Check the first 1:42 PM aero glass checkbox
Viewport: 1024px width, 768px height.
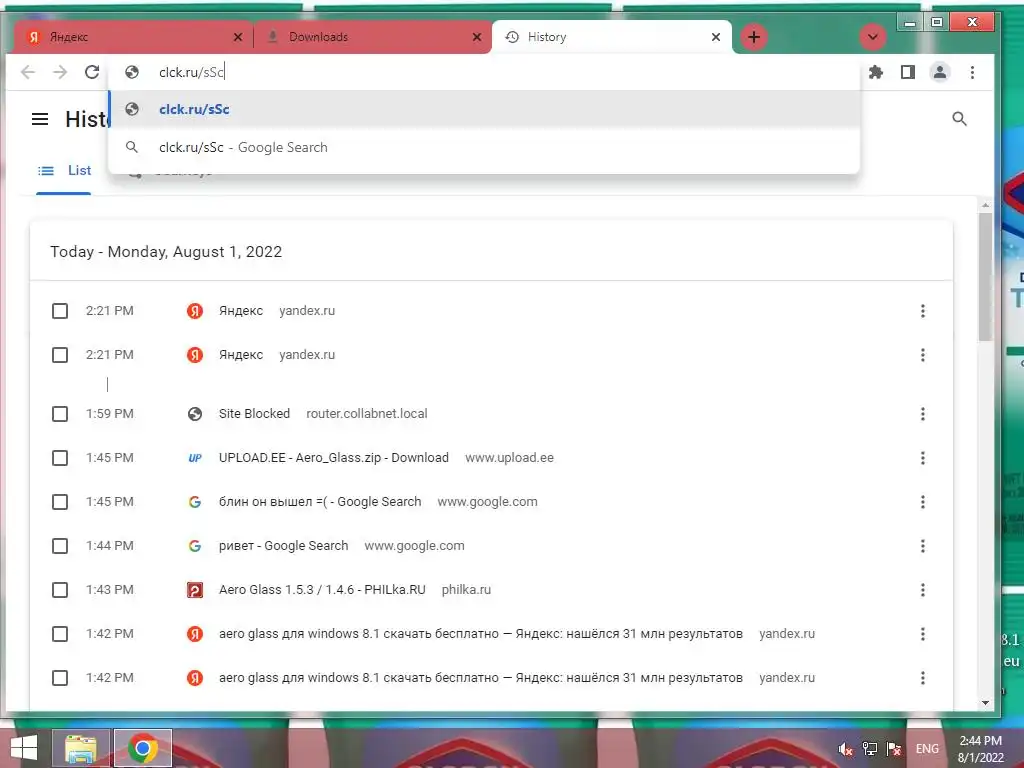60,633
